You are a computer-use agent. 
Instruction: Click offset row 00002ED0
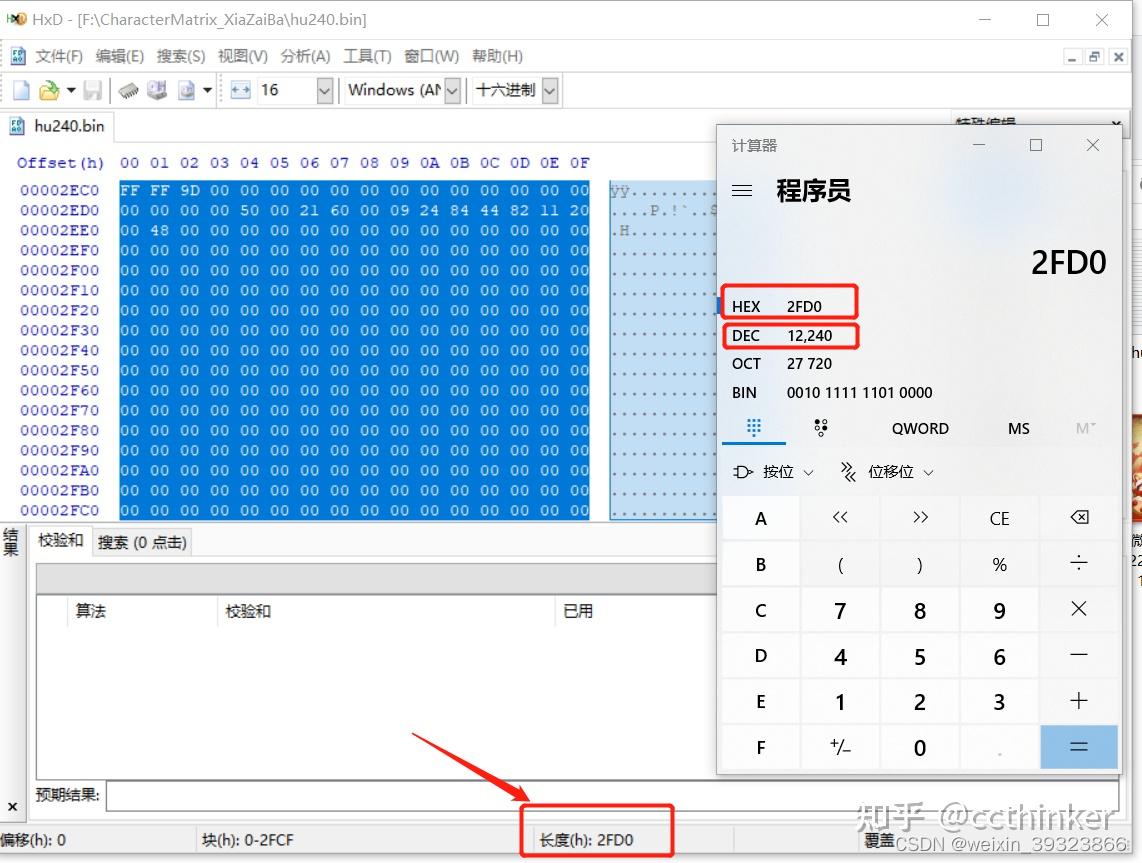pos(60,210)
